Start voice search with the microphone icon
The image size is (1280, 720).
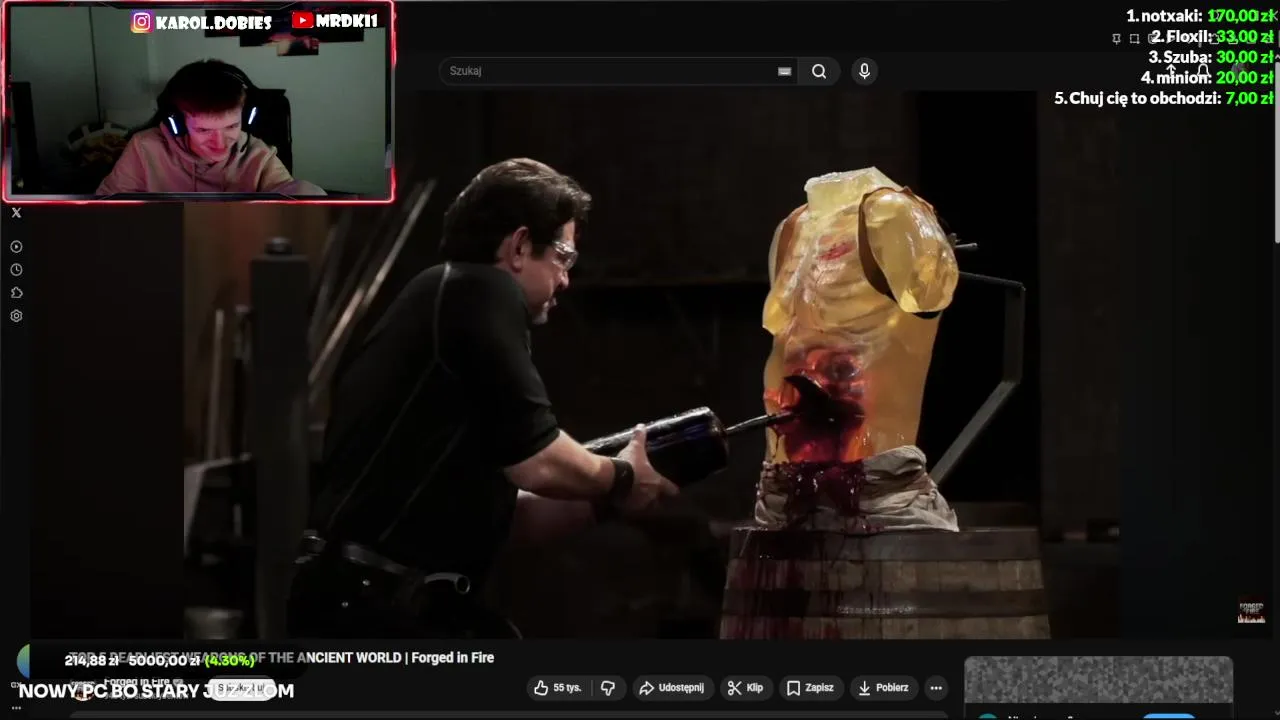pos(865,71)
